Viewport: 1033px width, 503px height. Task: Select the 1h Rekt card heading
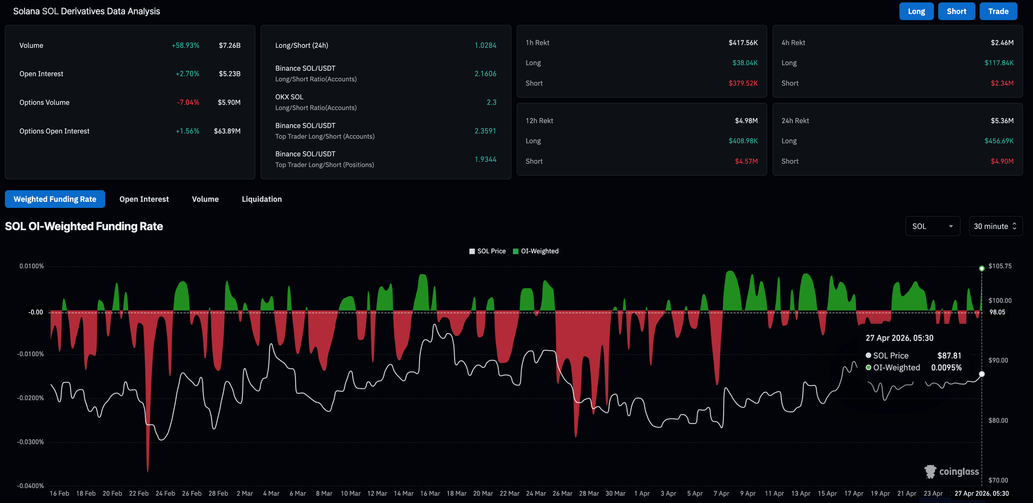pos(537,43)
